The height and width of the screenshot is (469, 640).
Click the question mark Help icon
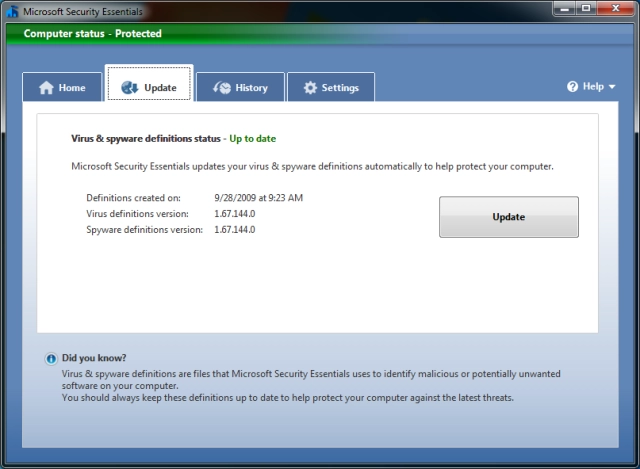point(572,87)
